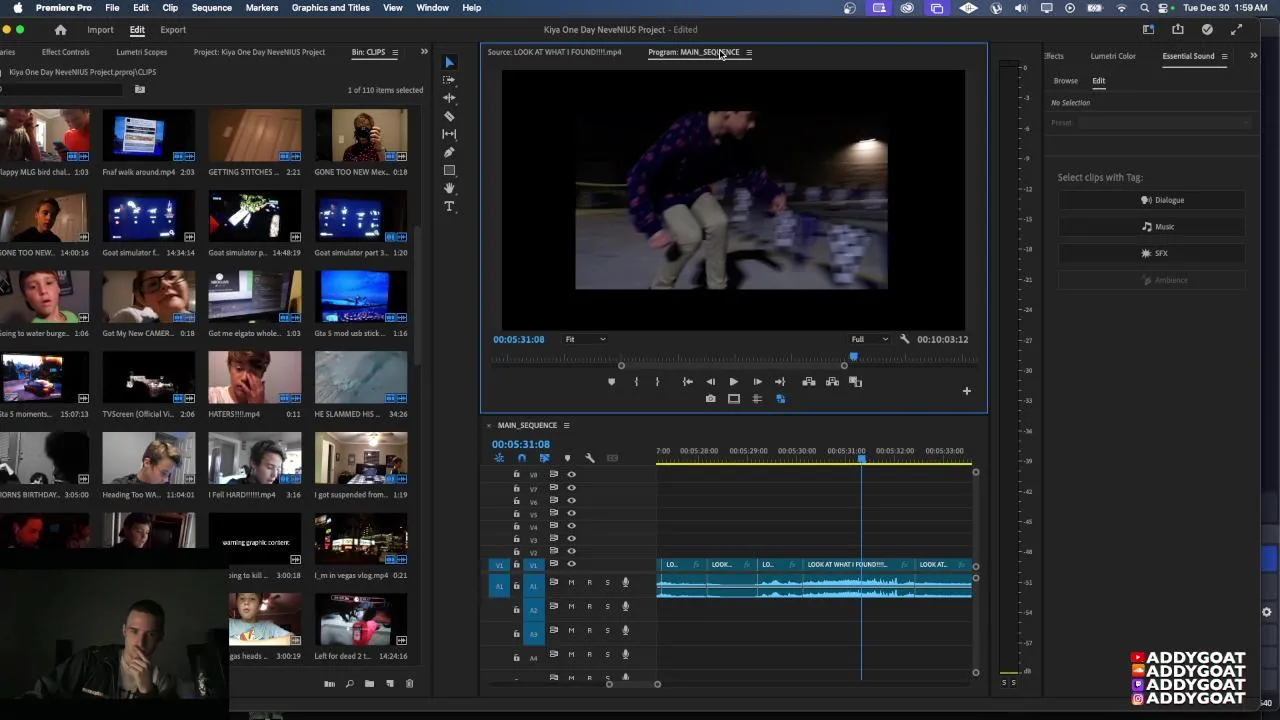1280x720 pixels.
Task: Open the Program monitor panel menu
Action: [x=749, y=52]
